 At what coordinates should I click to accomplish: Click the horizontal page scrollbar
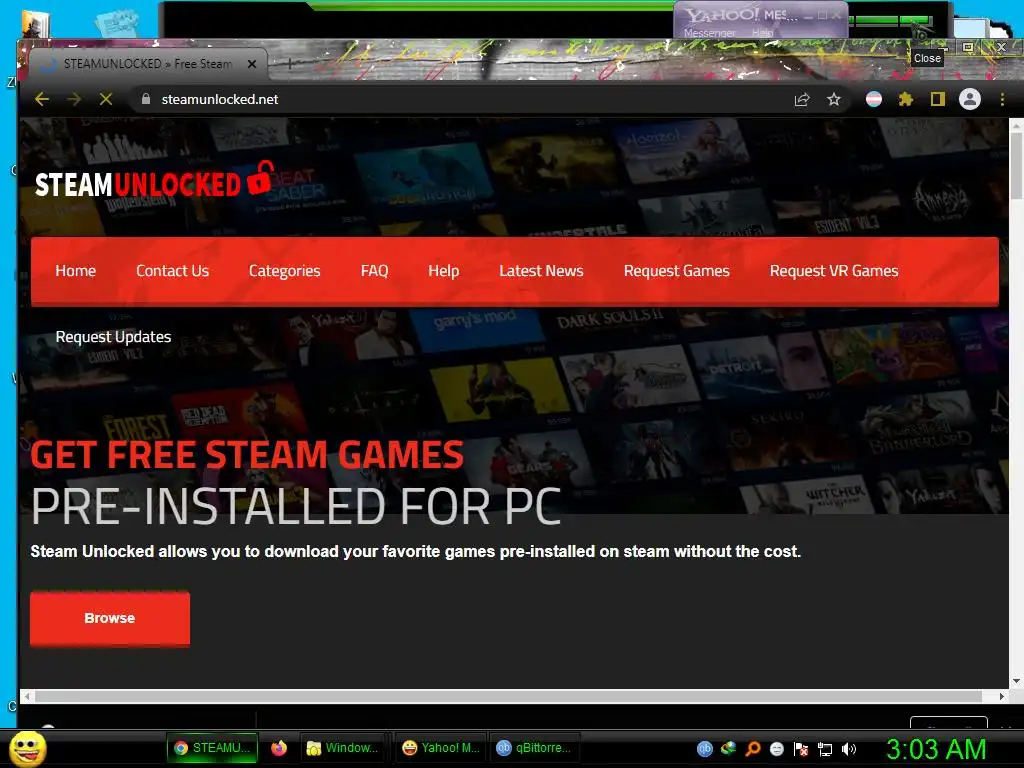pyautogui.click(x=508, y=696)
